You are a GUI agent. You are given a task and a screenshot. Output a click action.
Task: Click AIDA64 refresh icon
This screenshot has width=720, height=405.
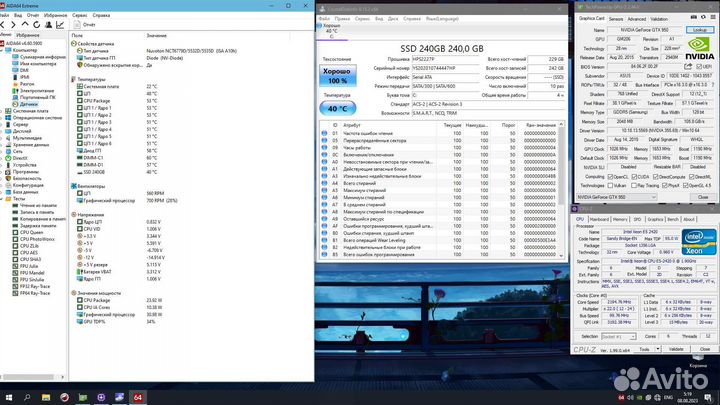[37, 25]
